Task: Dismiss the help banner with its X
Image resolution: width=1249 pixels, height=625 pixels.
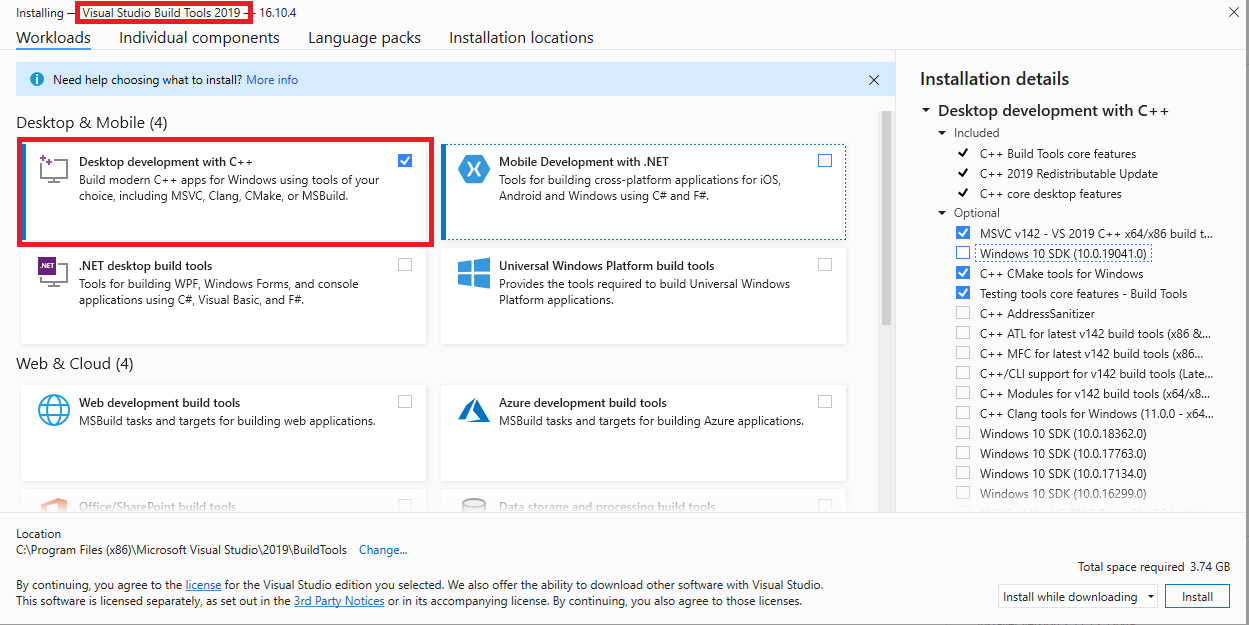Action: click(x=874, y=80)
